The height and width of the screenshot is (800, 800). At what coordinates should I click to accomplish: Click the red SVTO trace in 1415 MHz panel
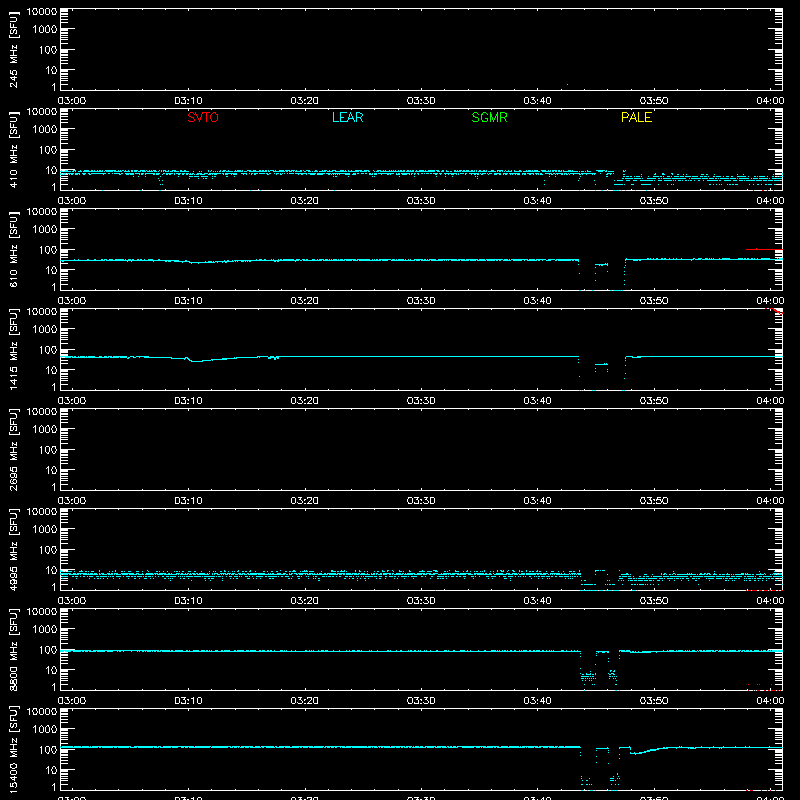tap(774, 311)
